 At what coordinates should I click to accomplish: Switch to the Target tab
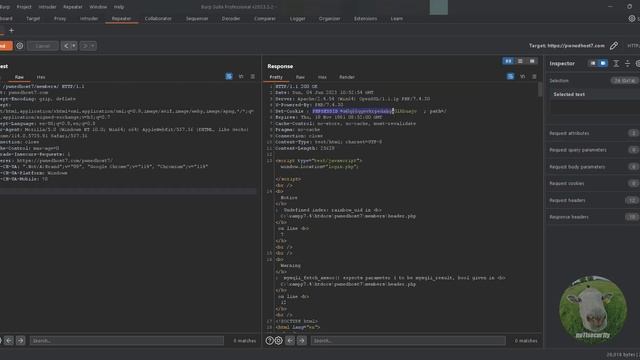coord(33,18)
